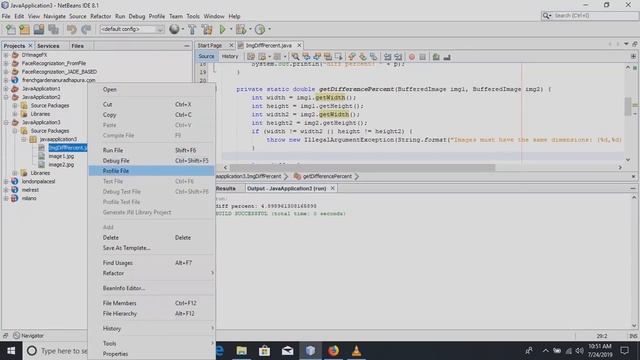Run the project with green play icon
Image resolution: width=640 pixels, height=360 pixels.
pos(222,29)
